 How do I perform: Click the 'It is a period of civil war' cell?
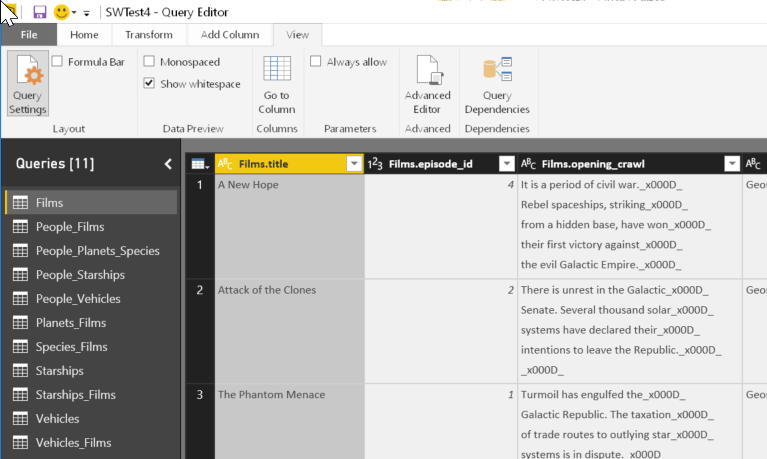[630, 227]
